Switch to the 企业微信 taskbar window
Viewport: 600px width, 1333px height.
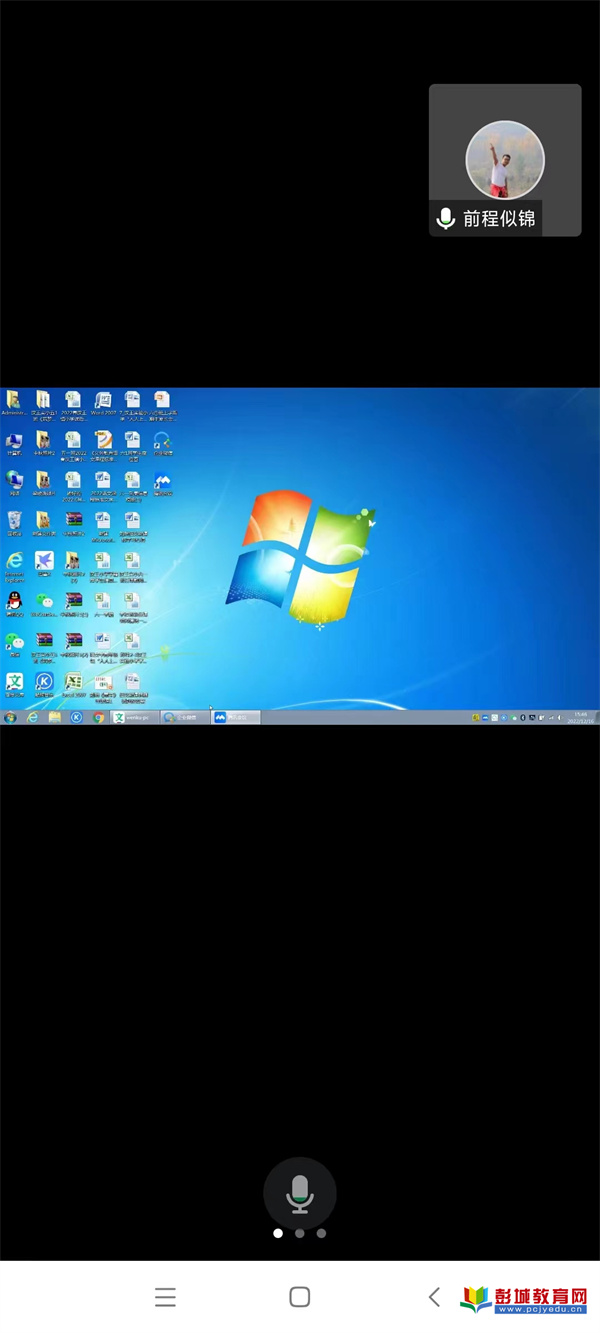coord(185,717)
